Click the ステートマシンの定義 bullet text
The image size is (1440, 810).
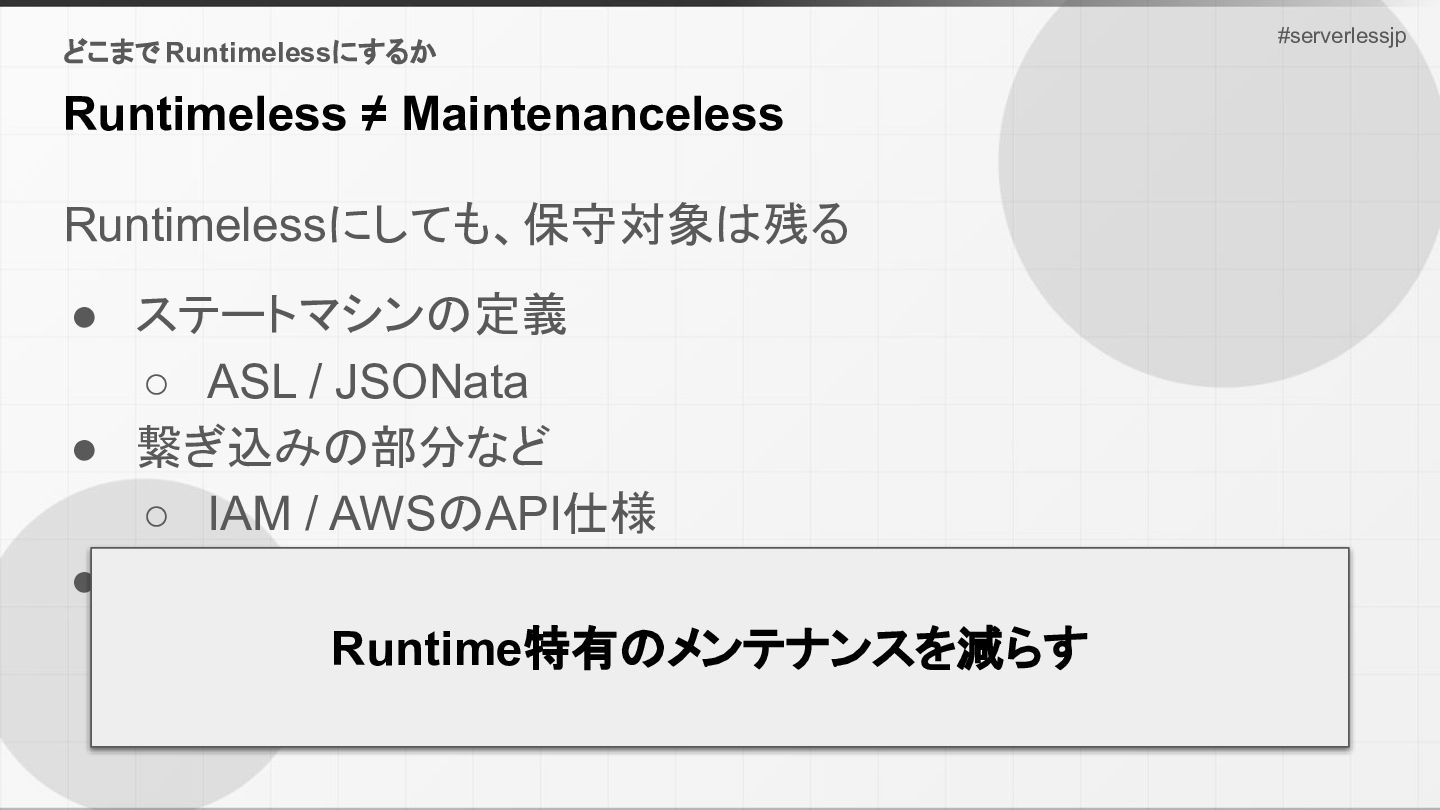352,315
